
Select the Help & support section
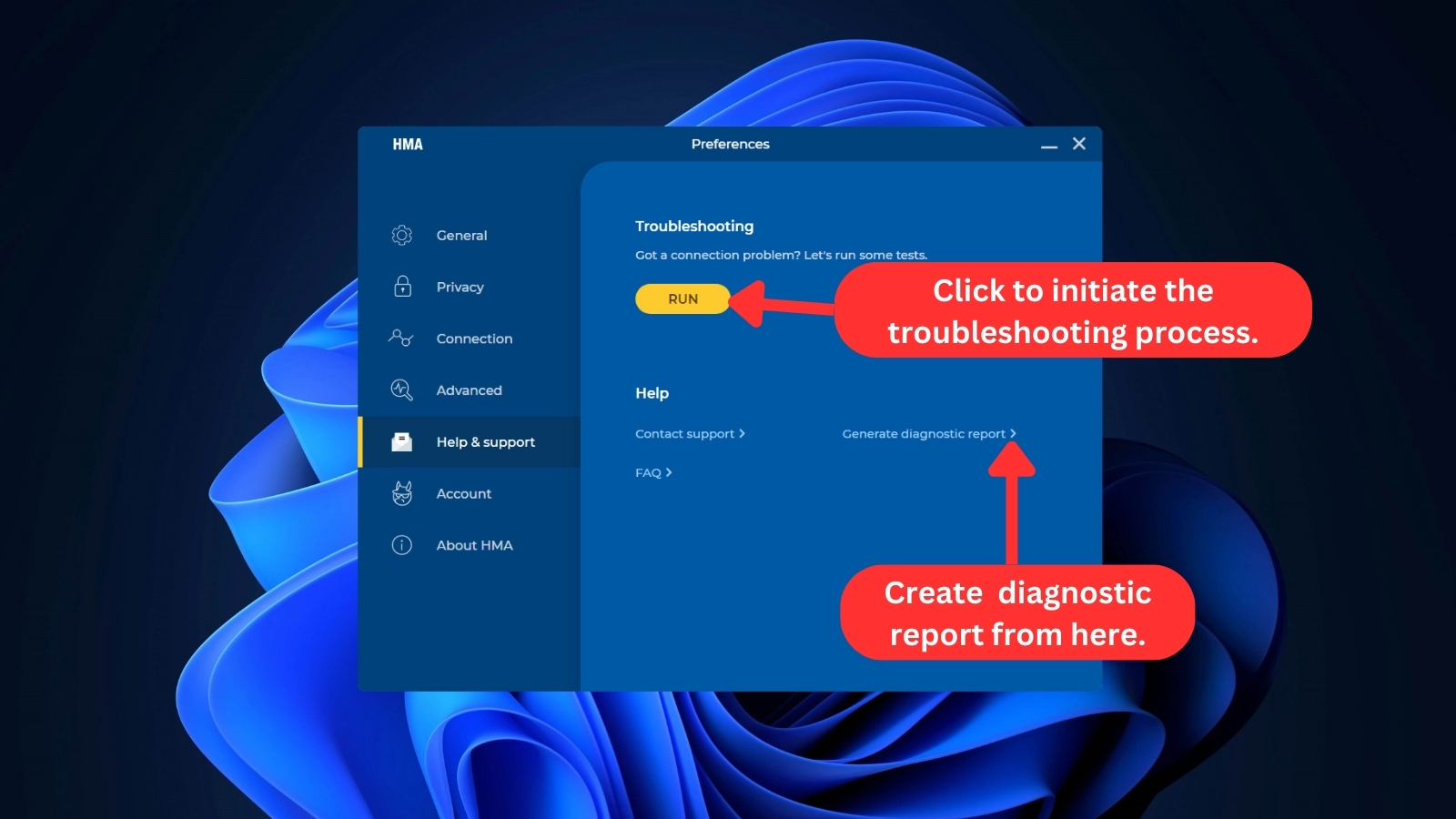tap(470, 442)
